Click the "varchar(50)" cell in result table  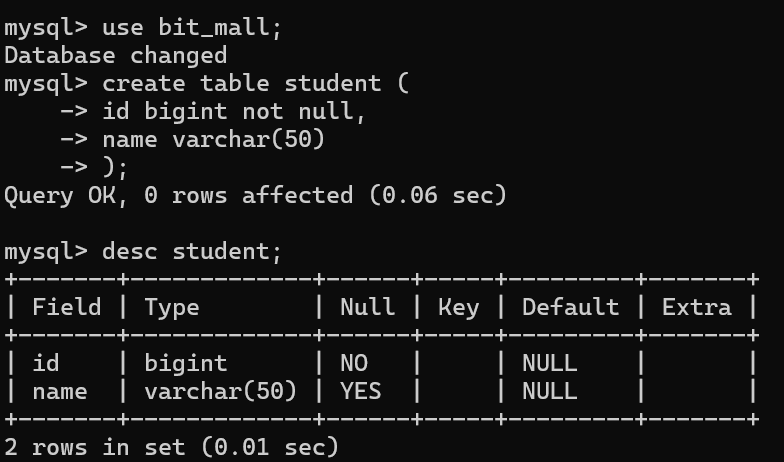tap(220, 391)
